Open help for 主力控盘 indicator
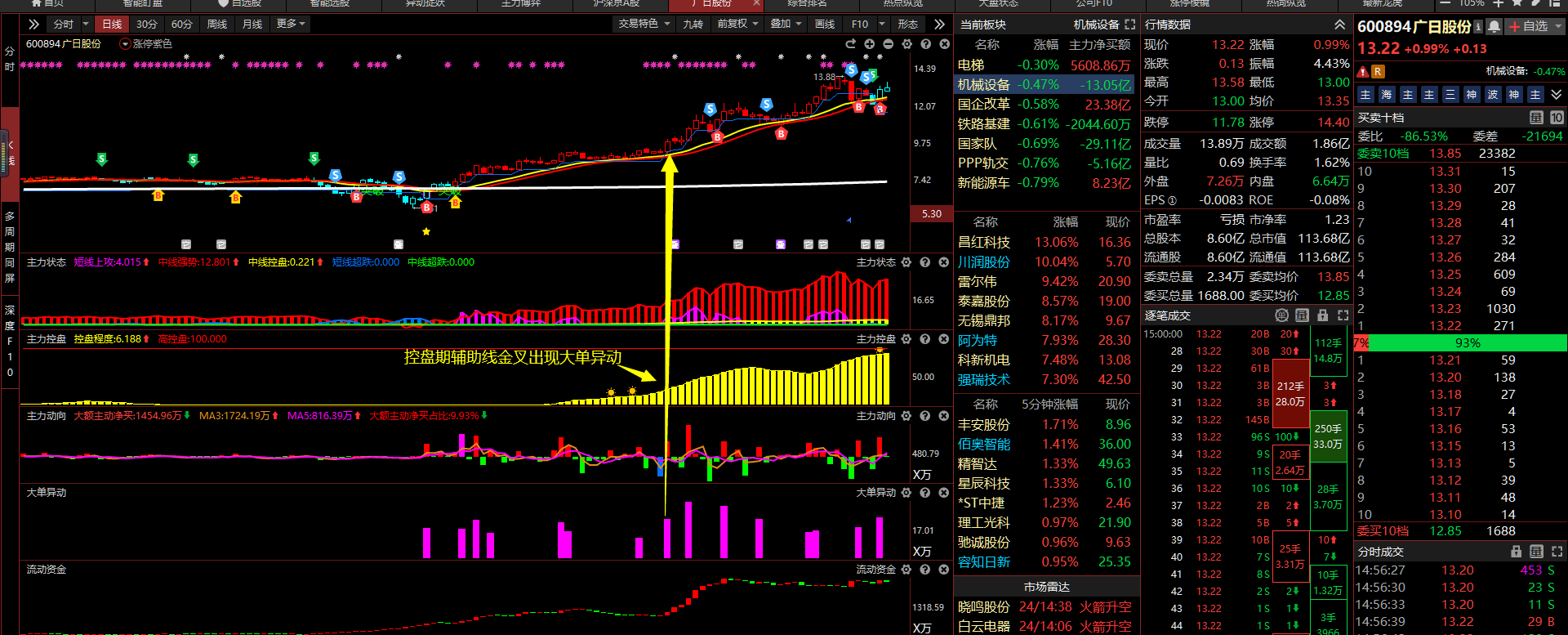 click(x=925, y=339)
